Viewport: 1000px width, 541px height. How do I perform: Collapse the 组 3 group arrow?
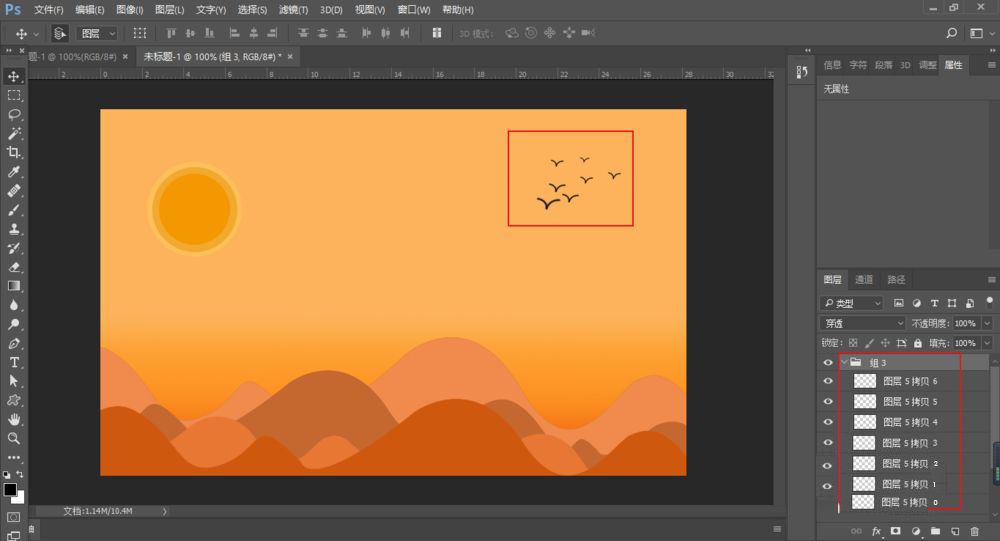tap(843, 363)
